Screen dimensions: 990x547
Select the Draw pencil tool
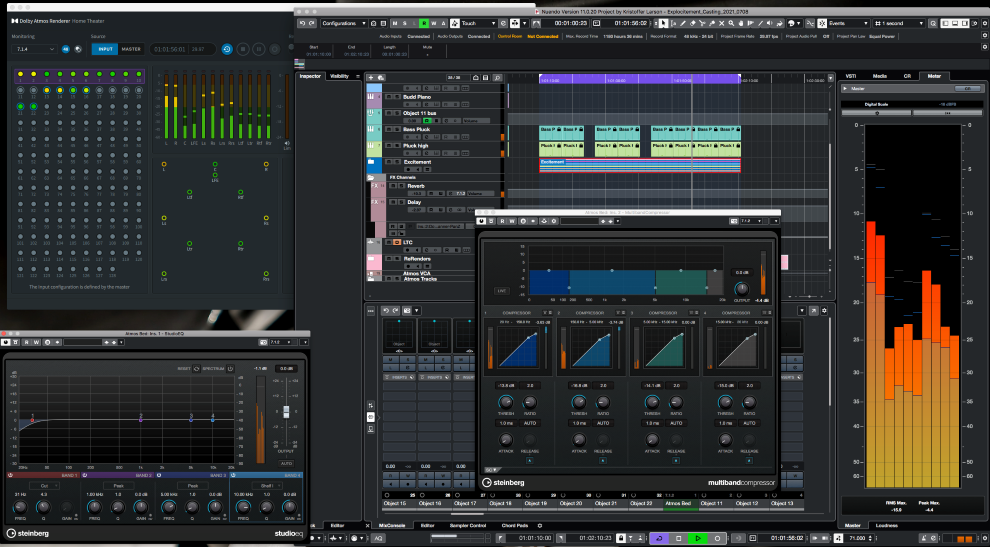[x=682, y=23]
